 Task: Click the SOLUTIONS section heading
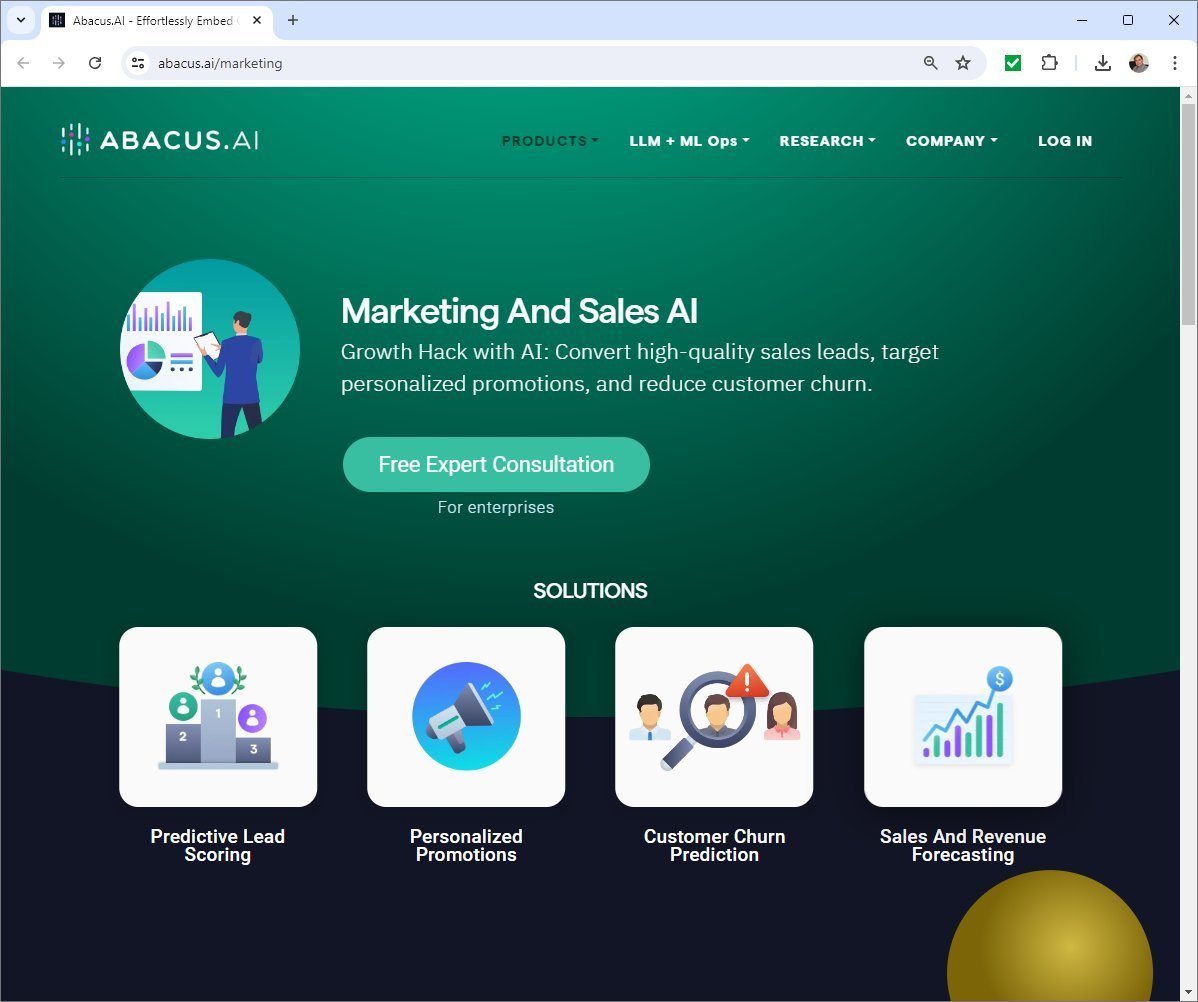point(590,591)
